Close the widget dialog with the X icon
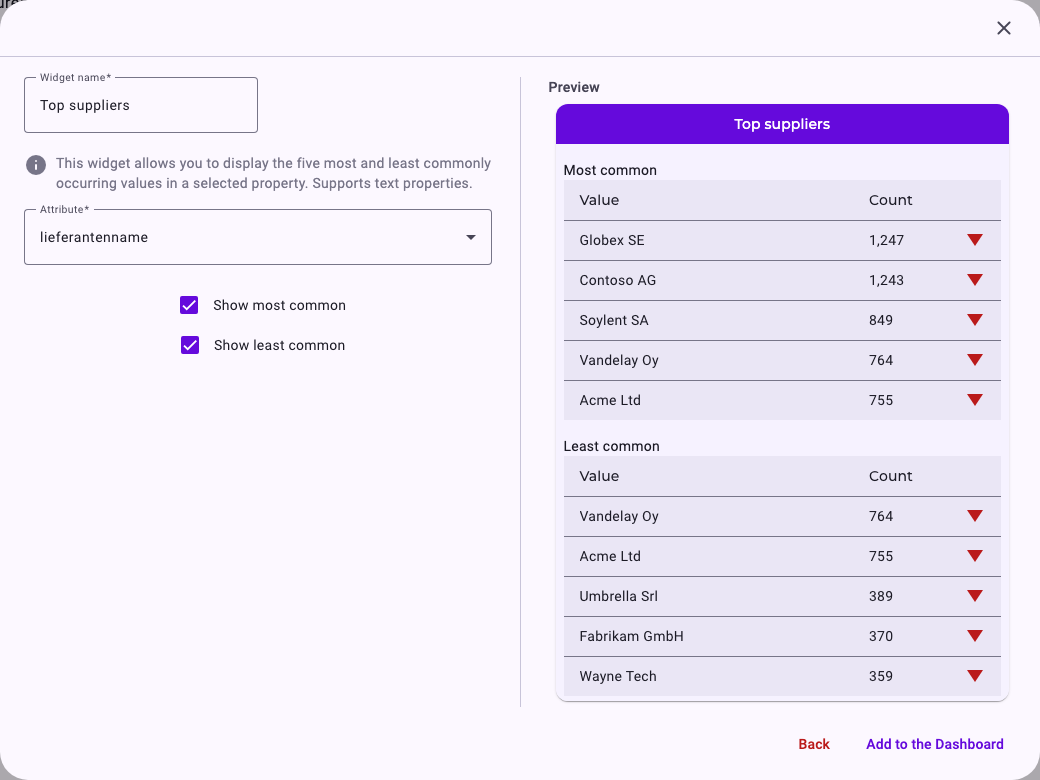 click(x=1004, y=28)
